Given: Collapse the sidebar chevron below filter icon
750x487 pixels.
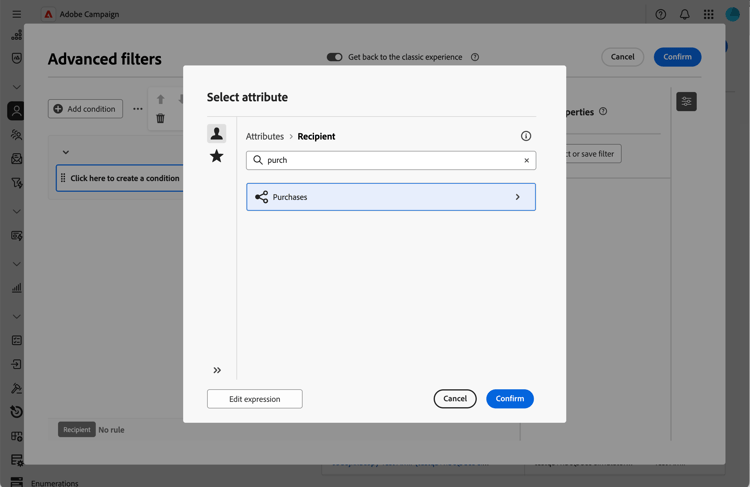Looking at the screenshot, I should [17, 211].
